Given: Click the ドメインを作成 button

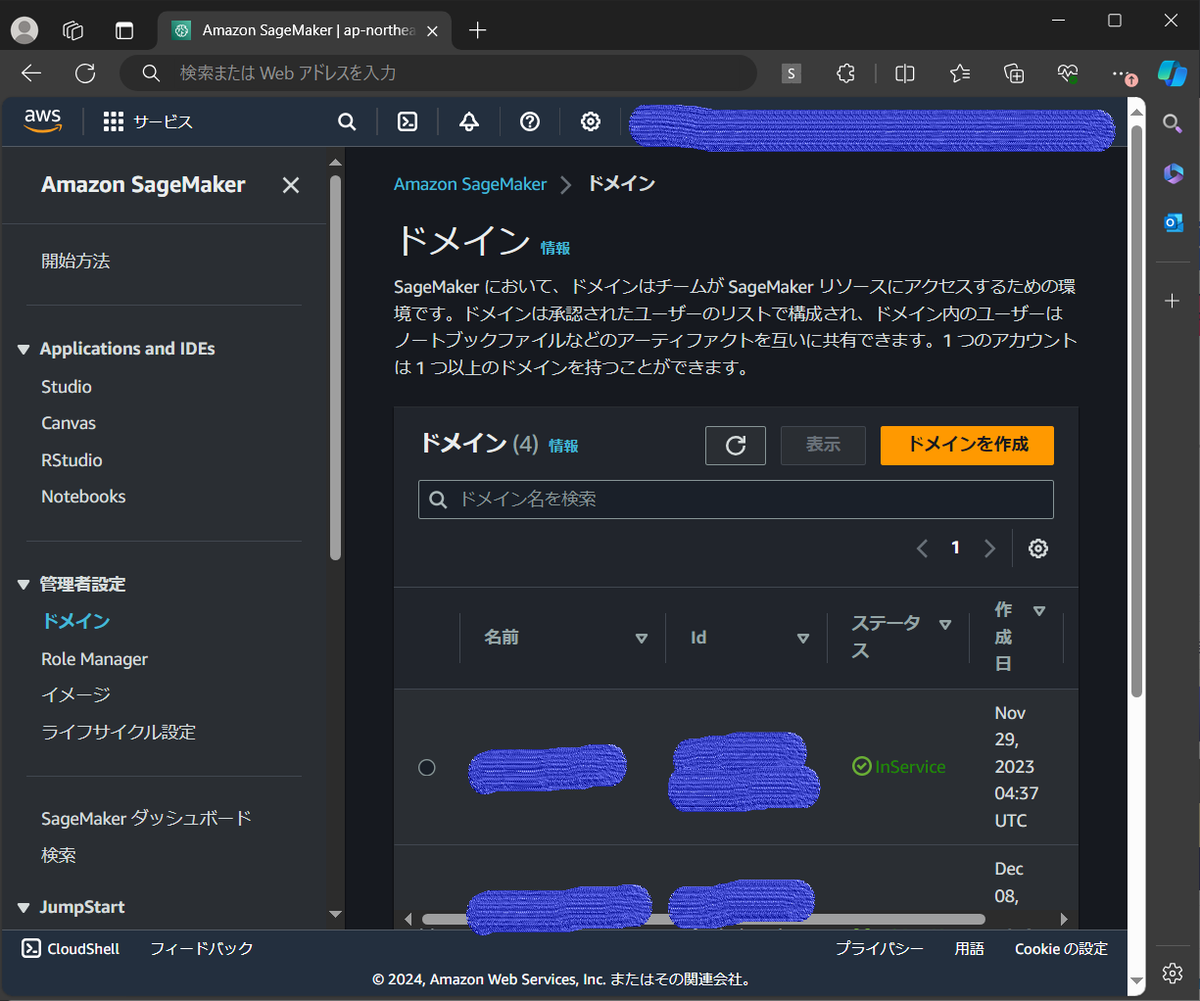Looking at the screenshot, I should pos(967,445).
